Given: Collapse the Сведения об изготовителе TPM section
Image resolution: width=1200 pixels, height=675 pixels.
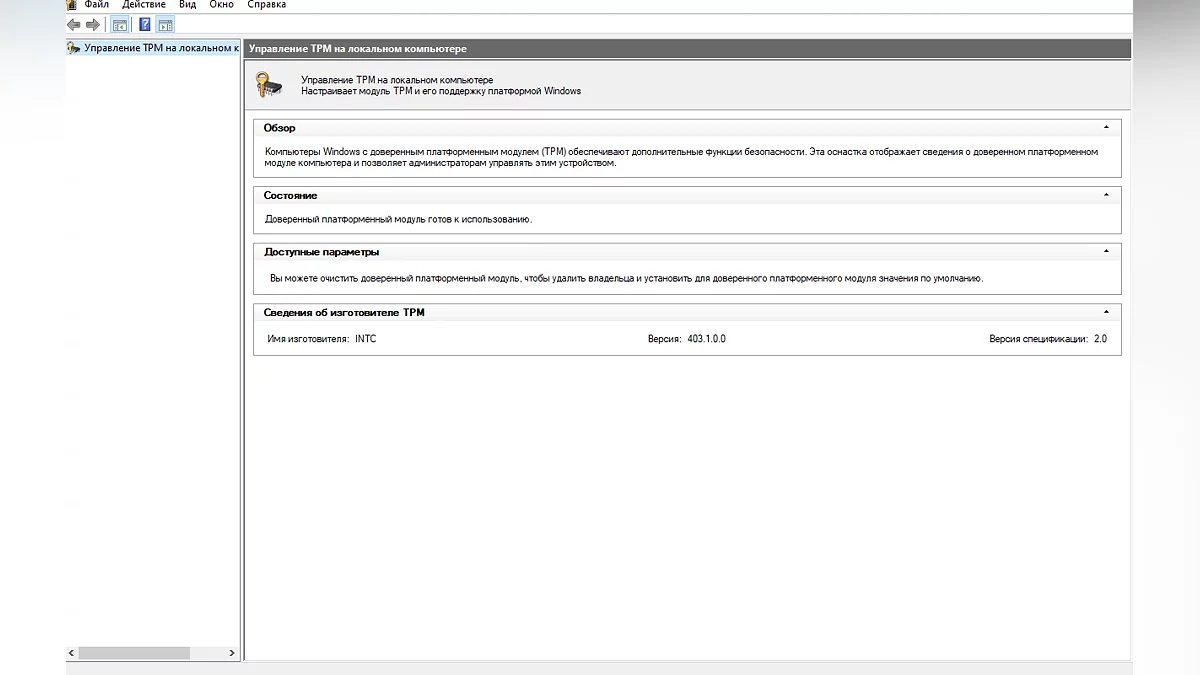Looking at the screenshot, I should coord(1106,312).
